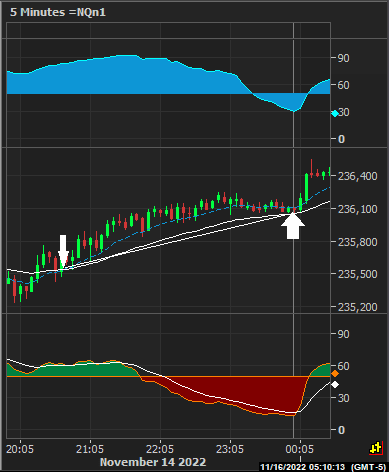Image resolution: width=389 pixels, height=472 pixels.
Task: Click the 0 label on the bottom indicator axis
Action: pyautogui.click(x=341, y=430)
